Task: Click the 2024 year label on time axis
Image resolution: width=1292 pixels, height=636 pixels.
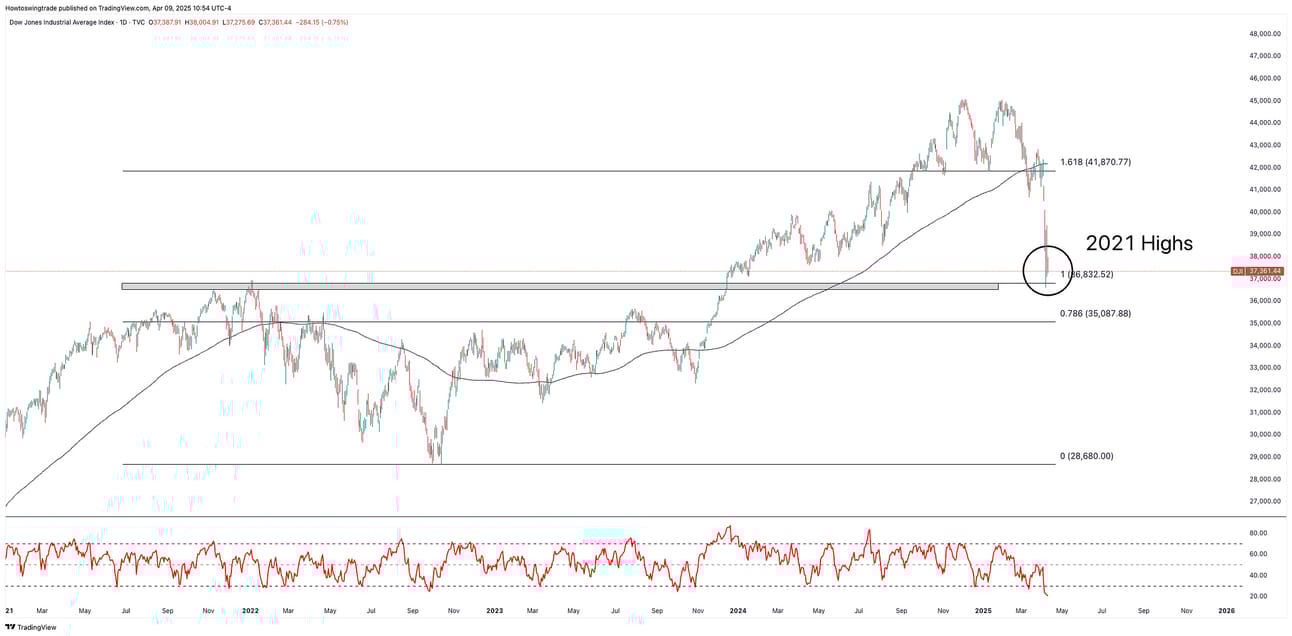Action: (738, 610)
